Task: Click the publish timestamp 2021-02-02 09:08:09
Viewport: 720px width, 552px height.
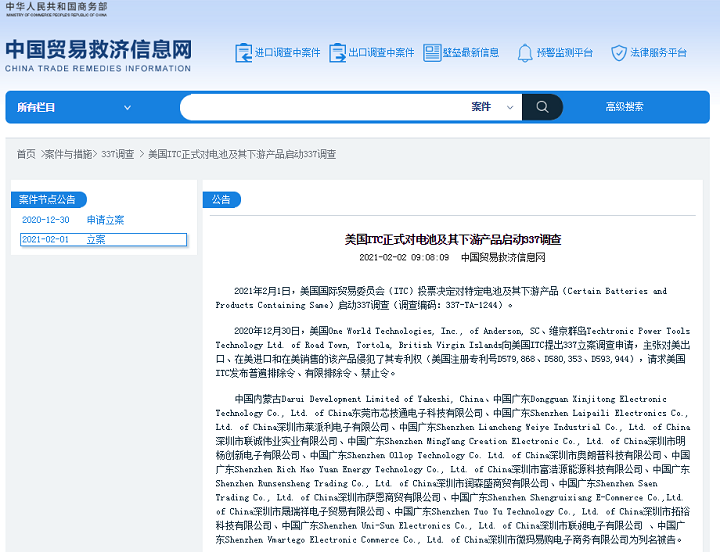Action: pos(404,257)
